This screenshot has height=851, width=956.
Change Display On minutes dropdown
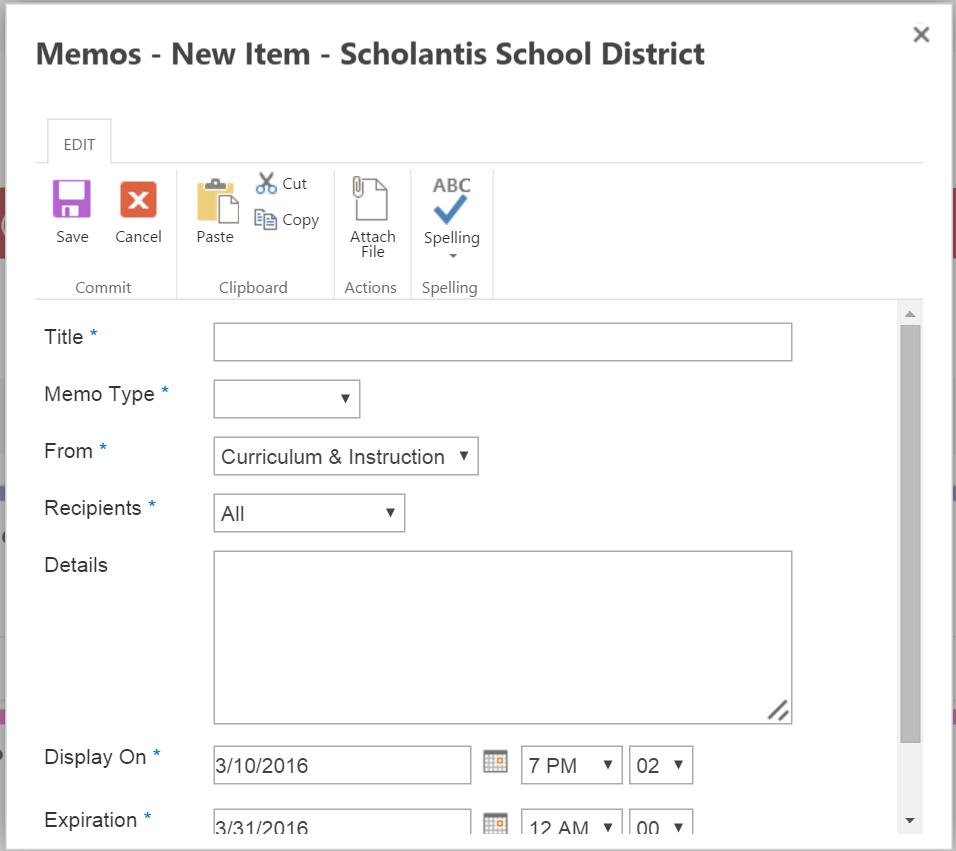(661, 766)
